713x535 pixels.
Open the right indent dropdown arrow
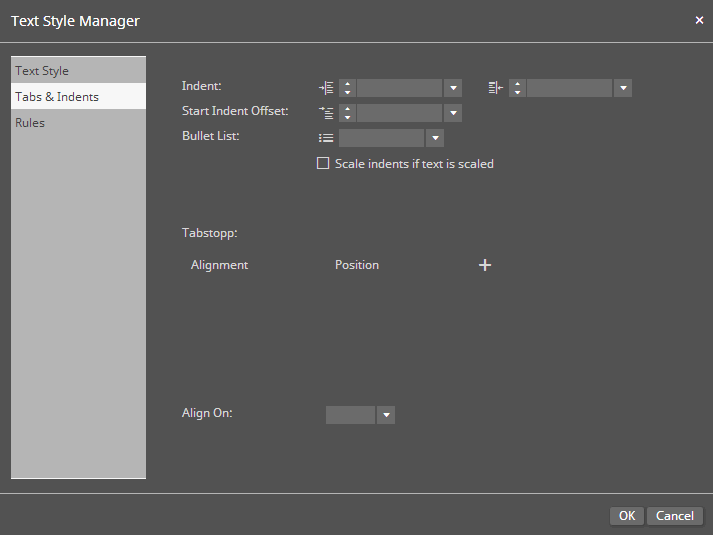pos(623,88)
